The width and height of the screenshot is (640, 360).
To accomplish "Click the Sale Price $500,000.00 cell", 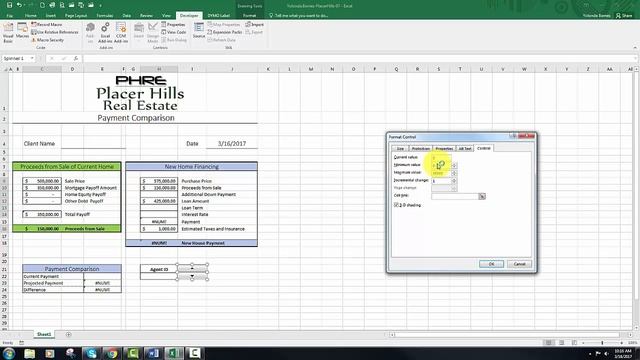I will pos(42,181).
